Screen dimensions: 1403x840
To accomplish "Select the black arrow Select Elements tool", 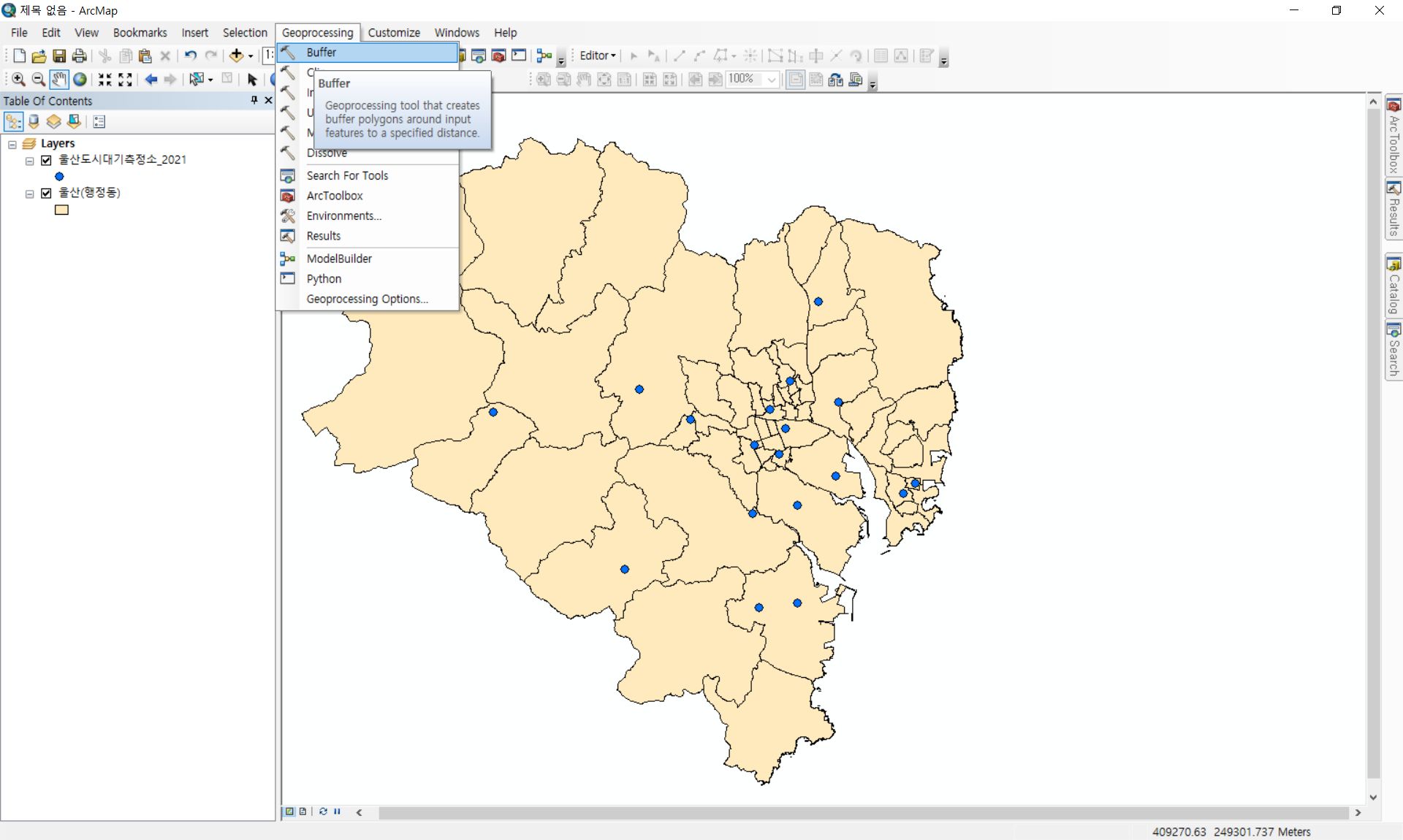I will 252,79.
